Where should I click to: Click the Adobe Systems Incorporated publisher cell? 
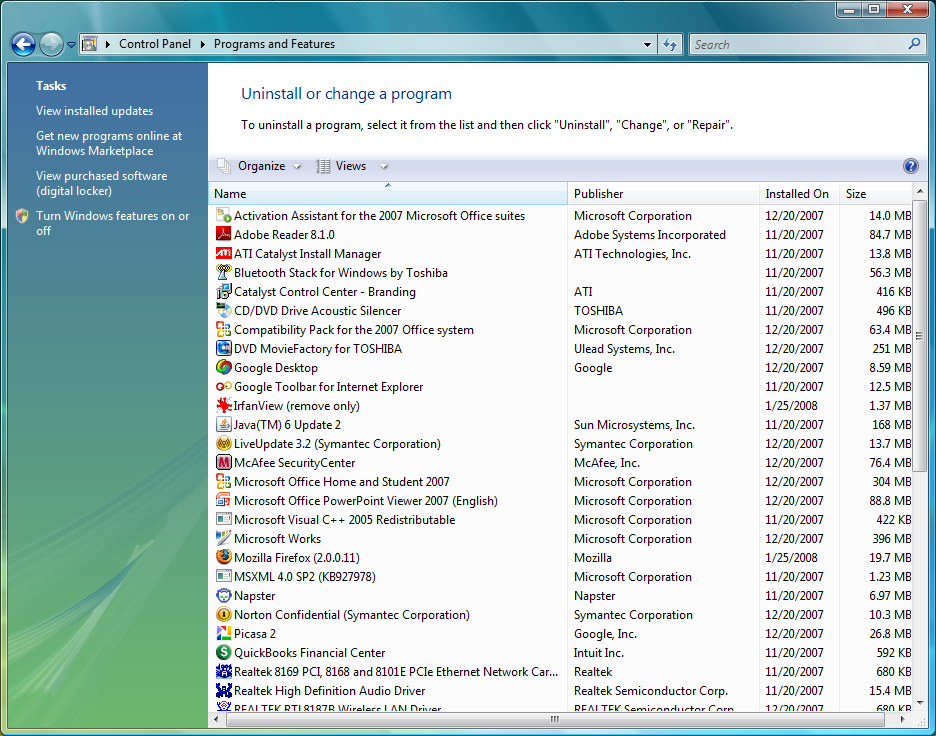pos(649,235)
